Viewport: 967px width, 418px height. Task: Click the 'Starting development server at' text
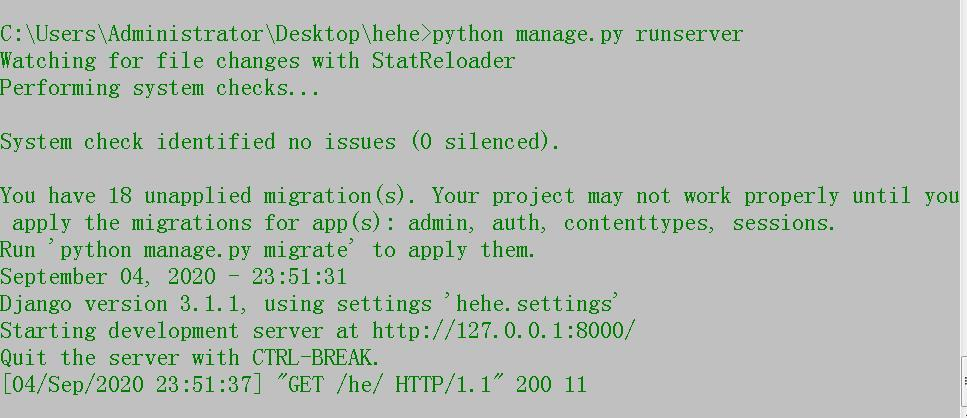click(x=179, y=330)
